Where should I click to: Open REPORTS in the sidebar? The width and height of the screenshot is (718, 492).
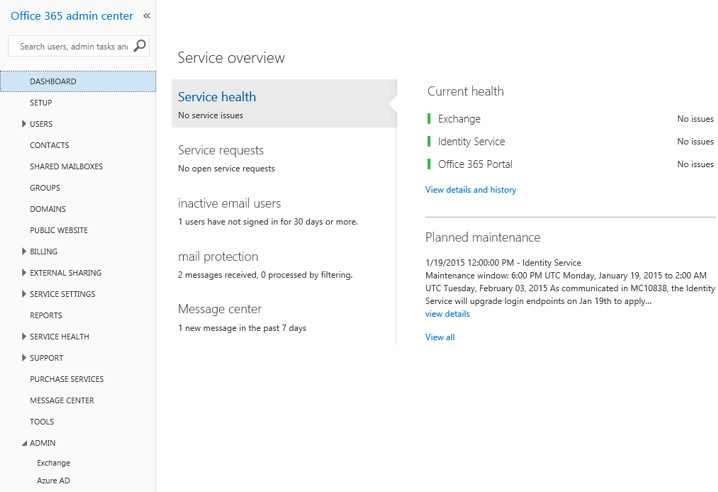click(x=46, y=315)
